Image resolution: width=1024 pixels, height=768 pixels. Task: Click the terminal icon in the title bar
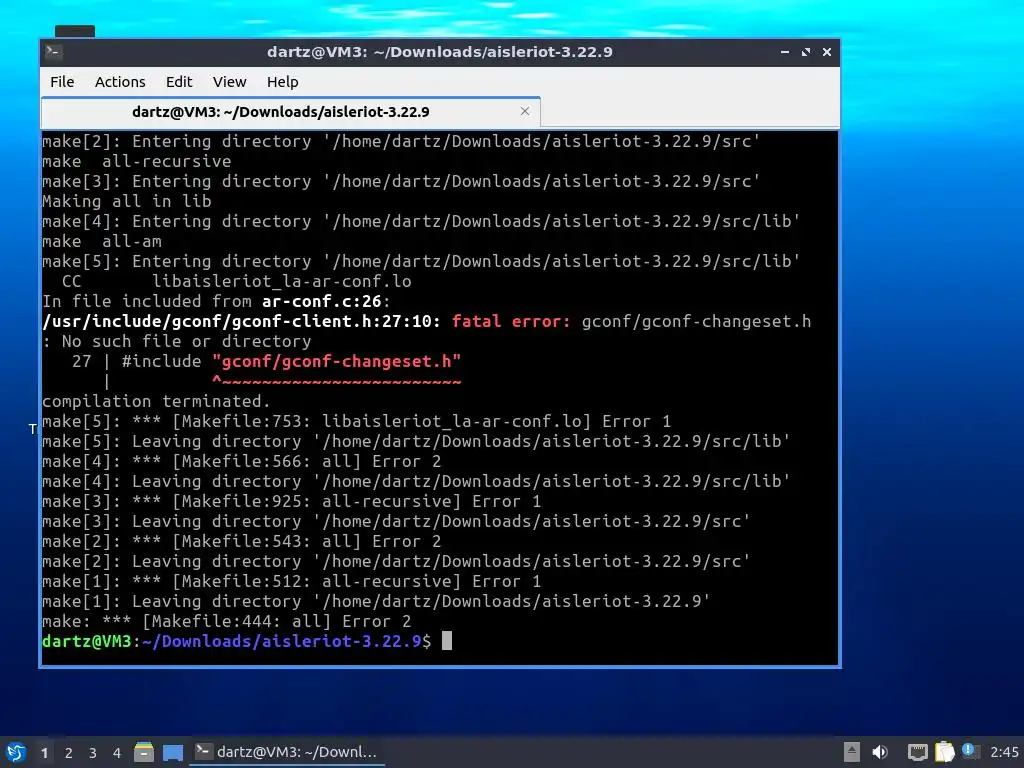pos(53,52)
